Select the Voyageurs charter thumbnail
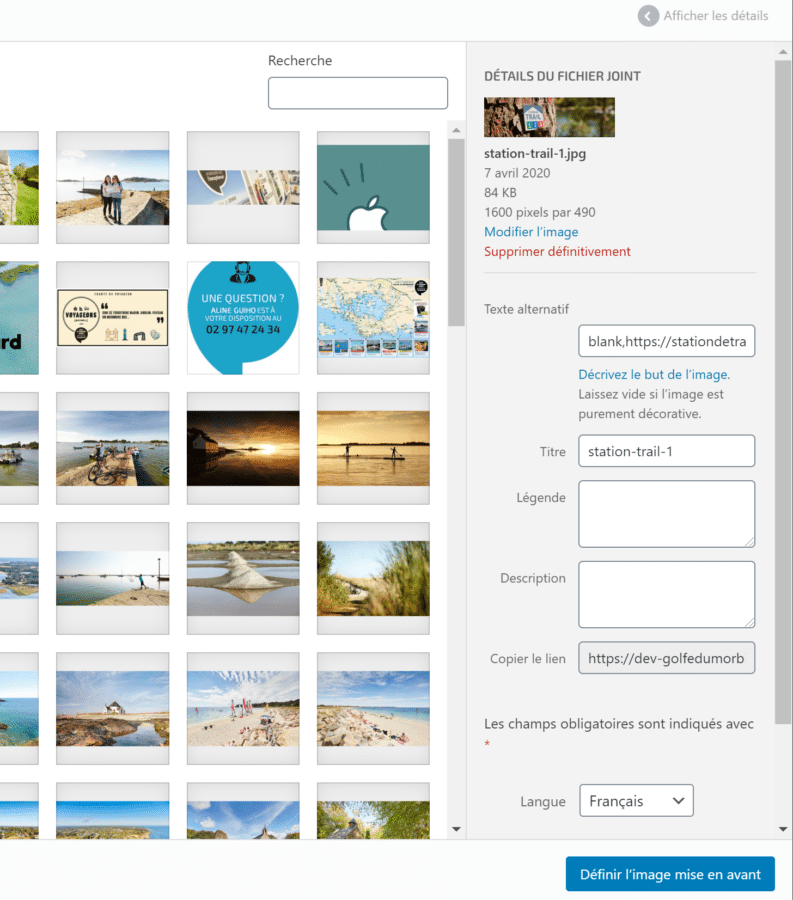This screenshot has height=900, width=793. 112,318
